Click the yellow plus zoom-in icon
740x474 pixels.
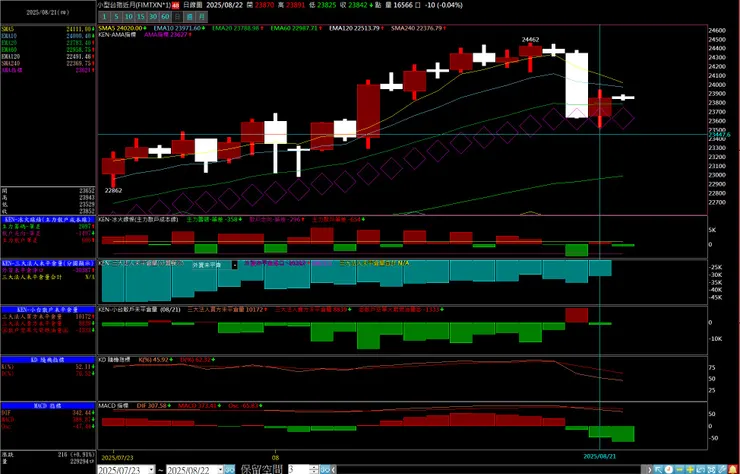pos(690,469)
